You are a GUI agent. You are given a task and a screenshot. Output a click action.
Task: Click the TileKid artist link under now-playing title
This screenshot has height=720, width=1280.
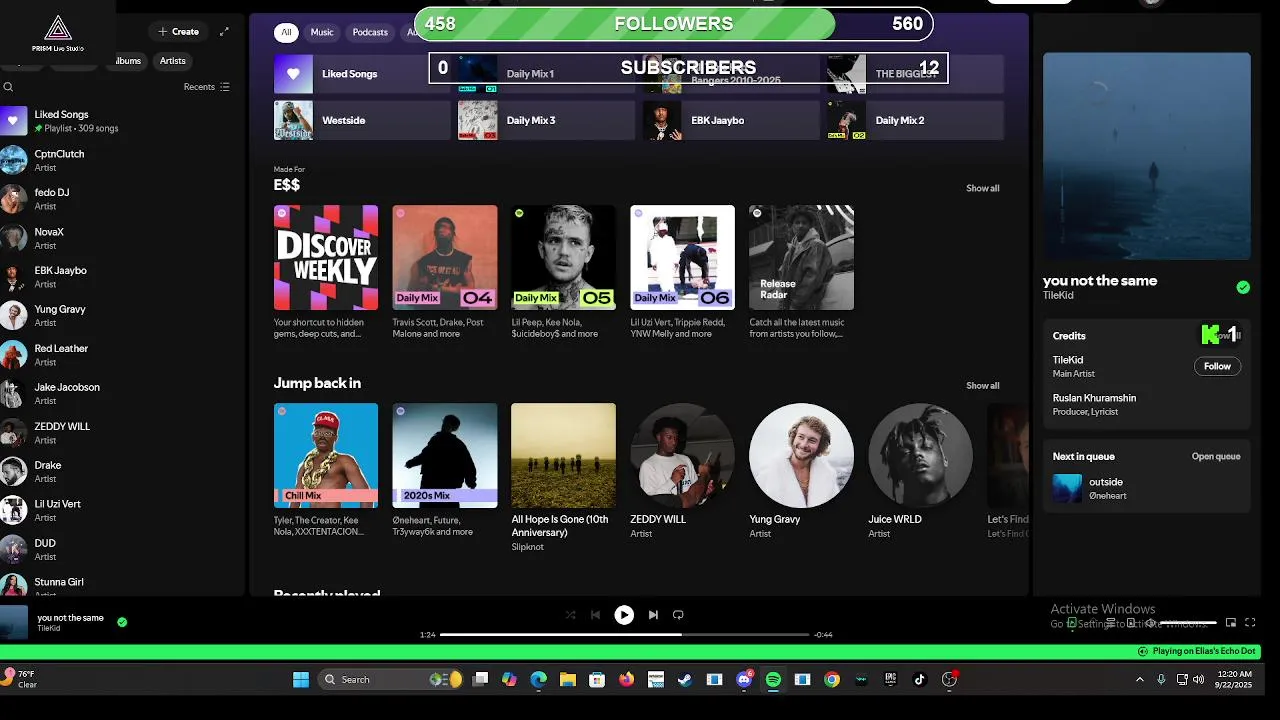[1059, 296]
